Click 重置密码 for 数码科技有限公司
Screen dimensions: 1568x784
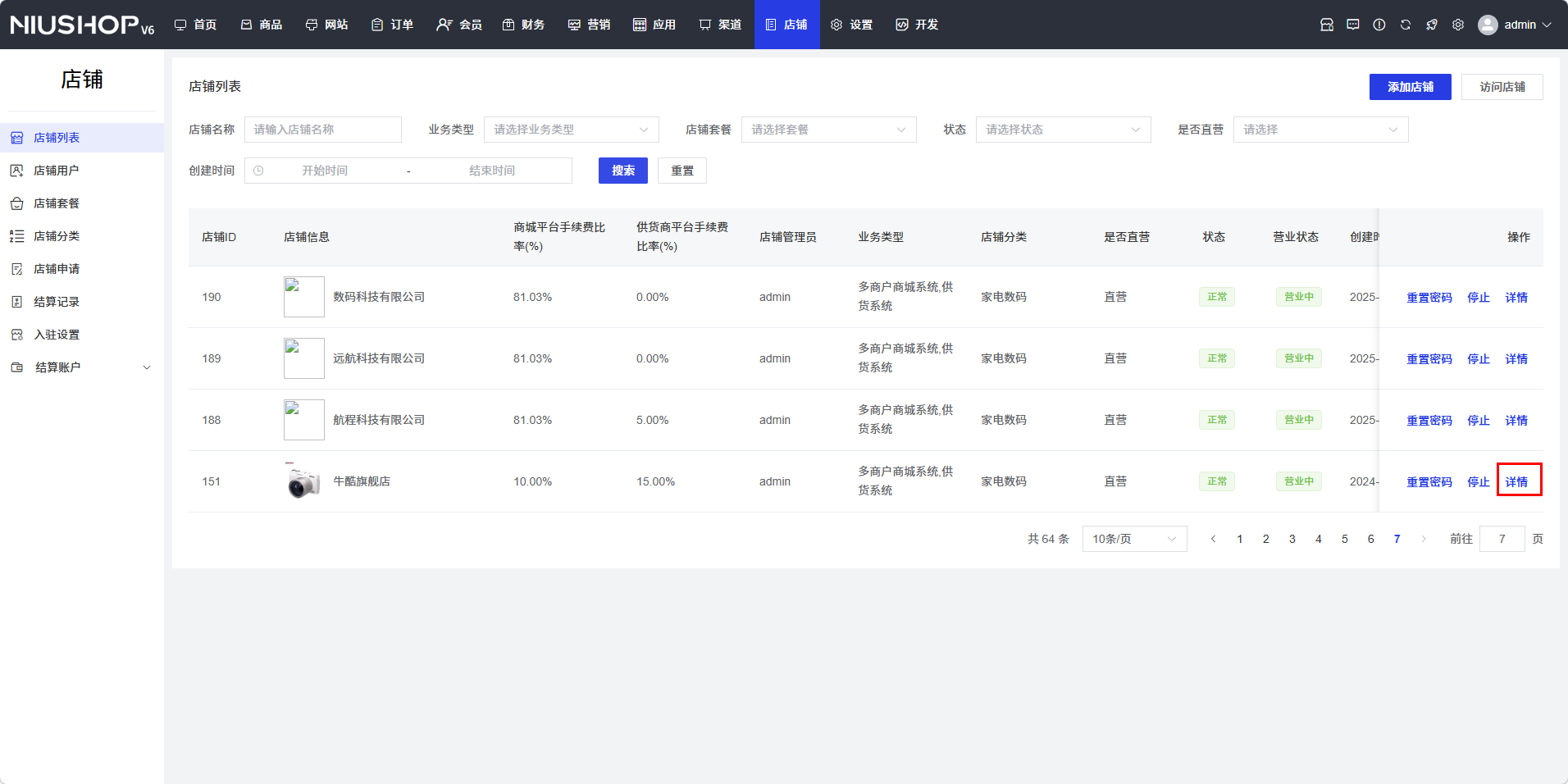[x=1429, y=298]
